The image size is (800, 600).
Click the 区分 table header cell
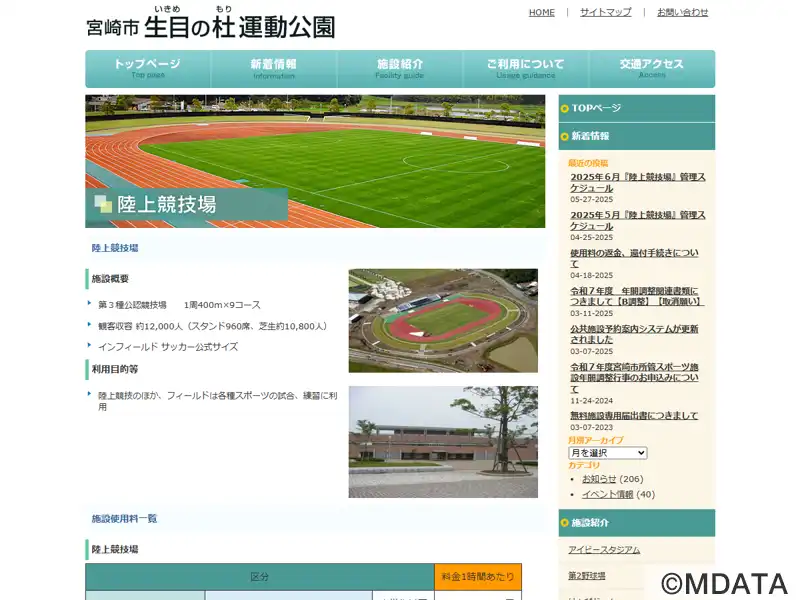point(260,577)
